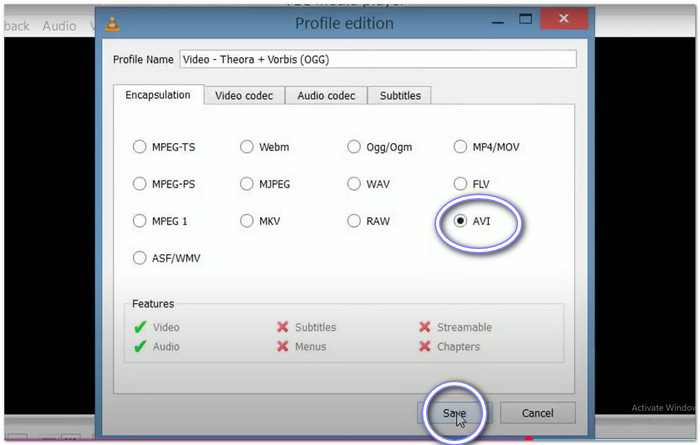Select the AVI radio button
Screen dimensions: 700x445
460,221
